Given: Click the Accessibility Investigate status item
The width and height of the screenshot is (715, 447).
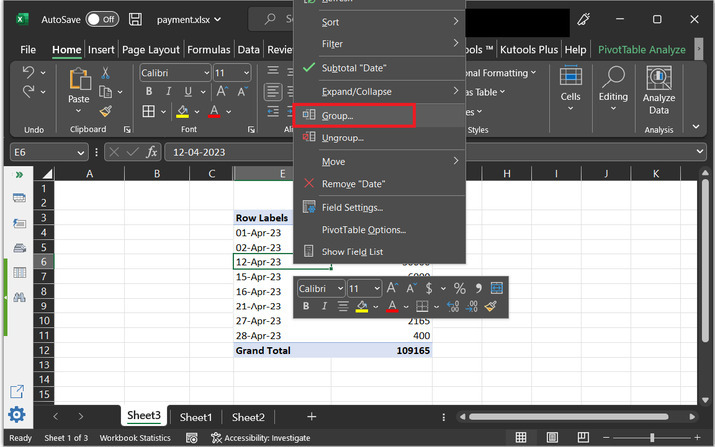Looking at the screenshot, I should [x=261, y=438].
